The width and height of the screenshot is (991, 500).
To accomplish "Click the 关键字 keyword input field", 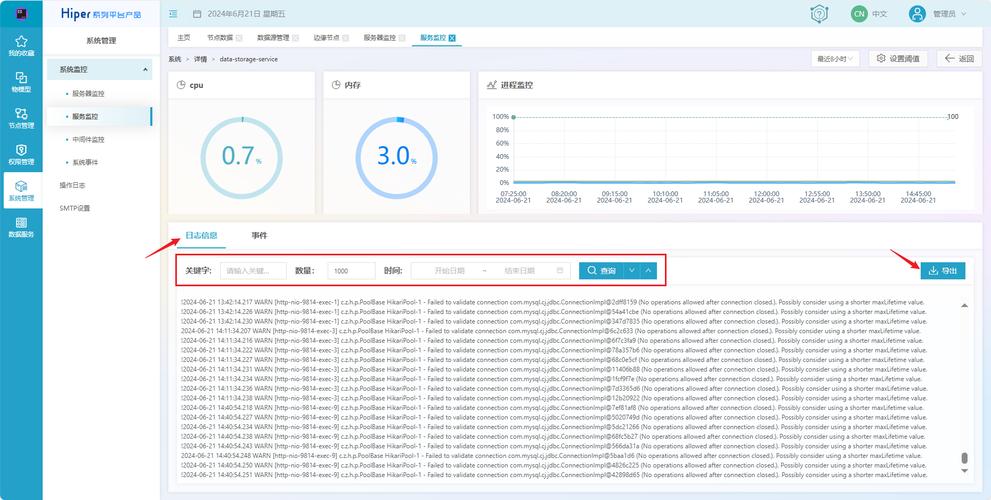I will pyautogui.click(x=253, y=271).
